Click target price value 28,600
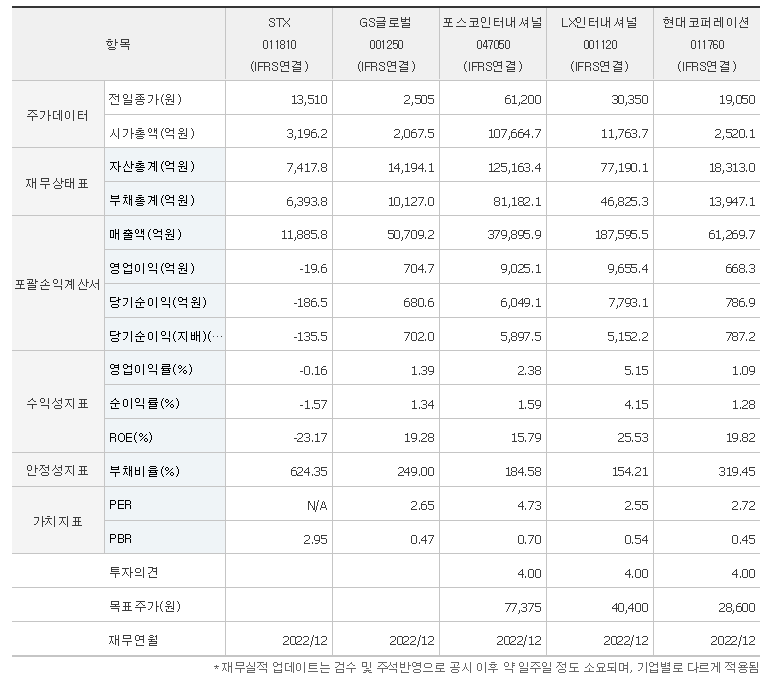 coord(736,607)
